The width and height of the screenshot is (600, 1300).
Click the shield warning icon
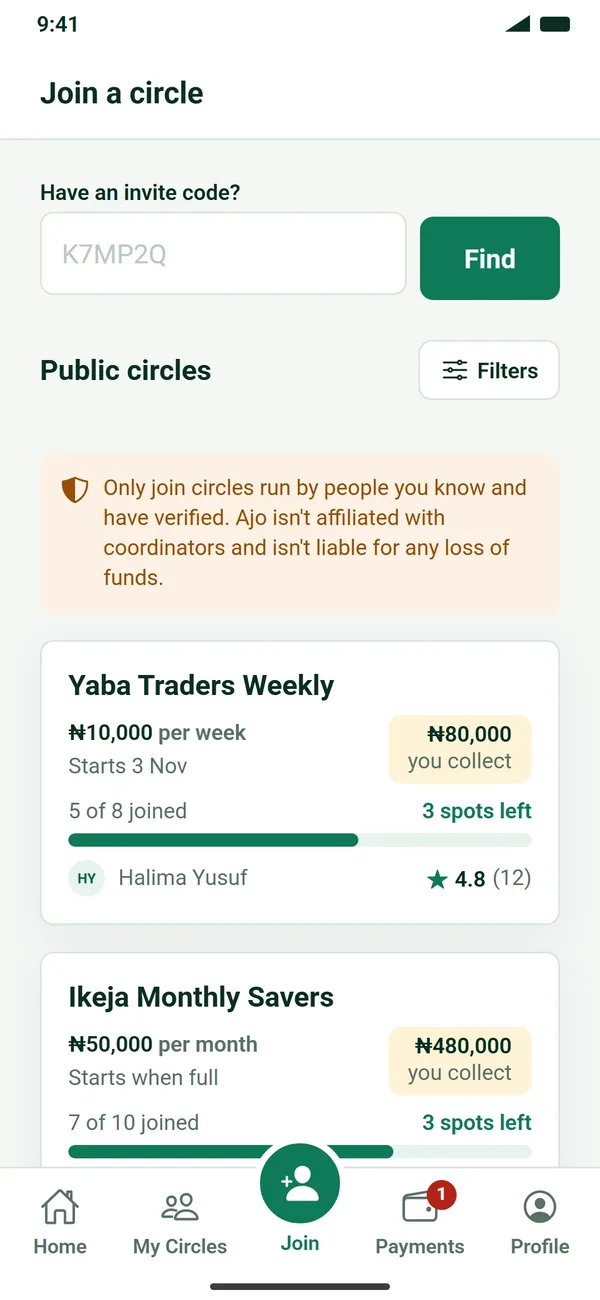(x=75, y=490)
